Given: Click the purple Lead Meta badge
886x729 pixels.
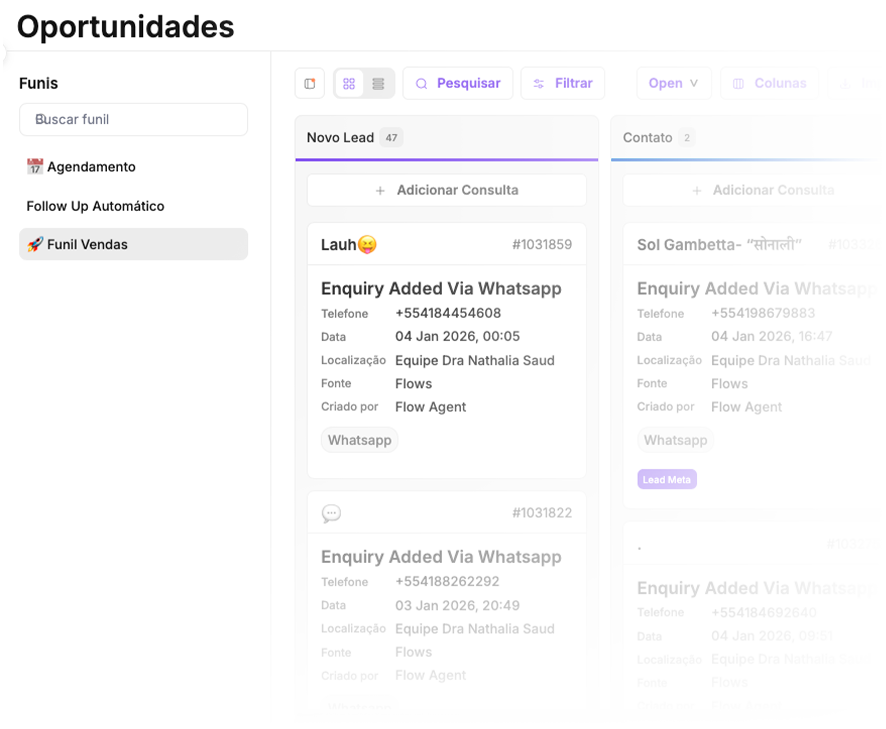Looking at the screenshot, I should pyautogui.click(x=667, y=480).
